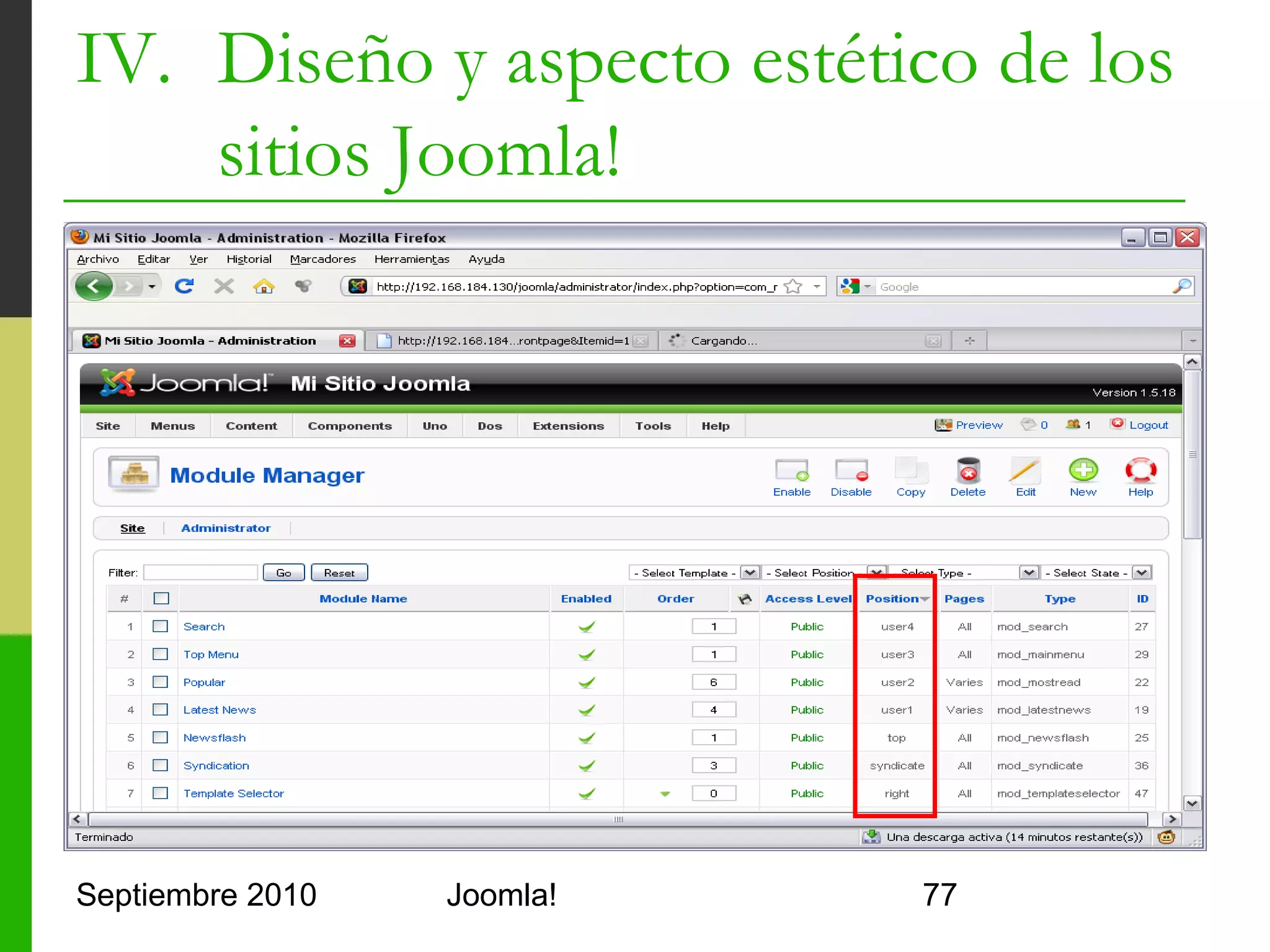Click the Google search magnifier icon
The image size is (1270, 952).
coord(1182,286)
